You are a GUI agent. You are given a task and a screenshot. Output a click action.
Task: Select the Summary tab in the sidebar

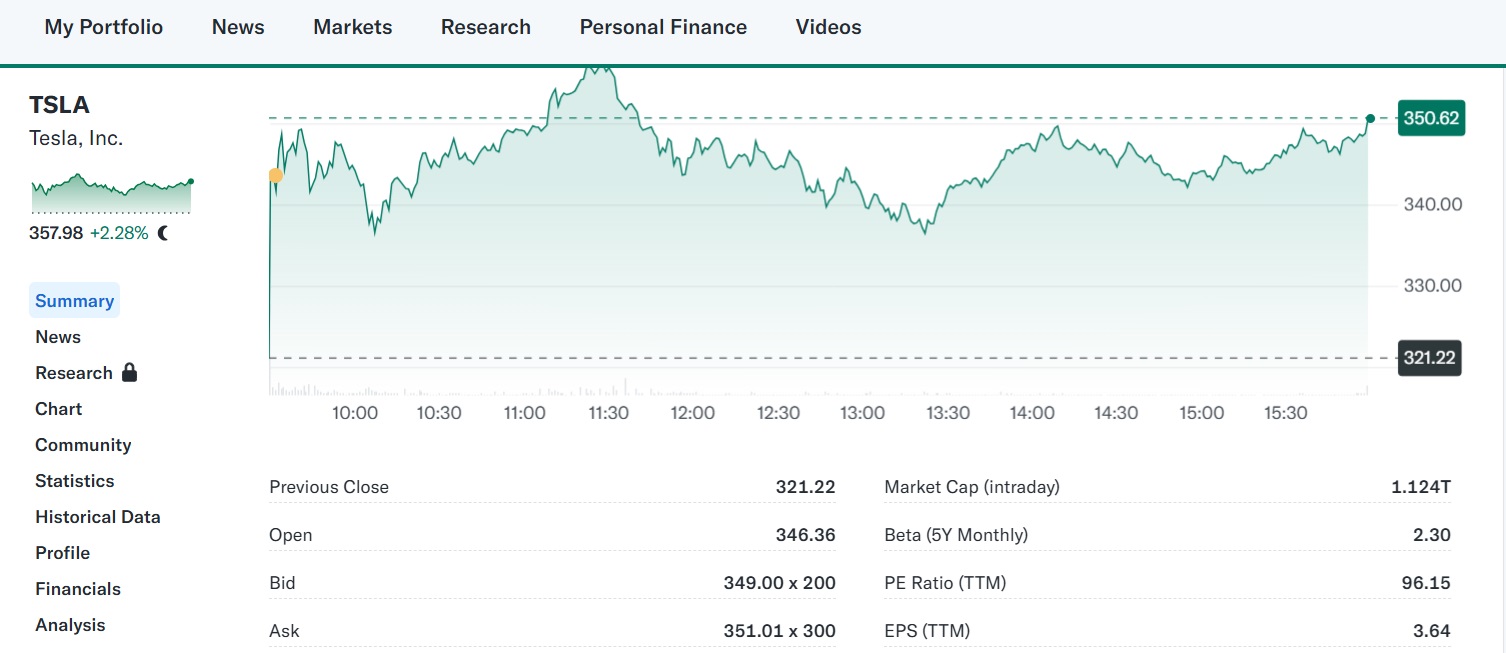coord(74,300)
